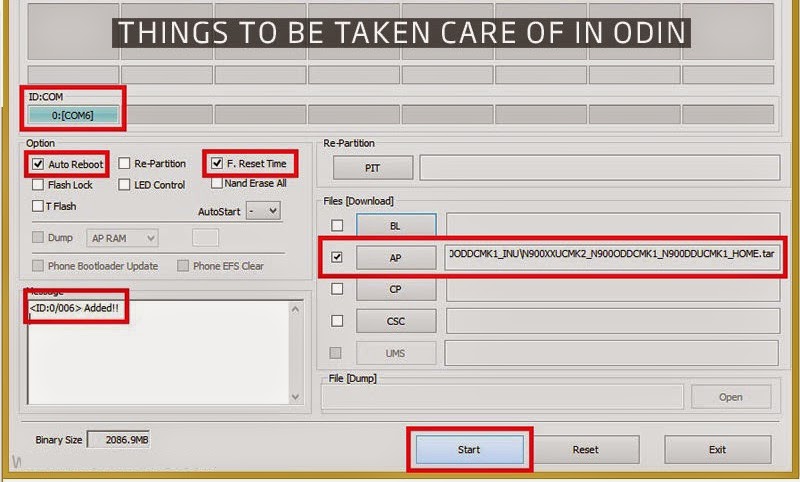Tick the CSC file checkbox
800x482 pixels.
337,321
